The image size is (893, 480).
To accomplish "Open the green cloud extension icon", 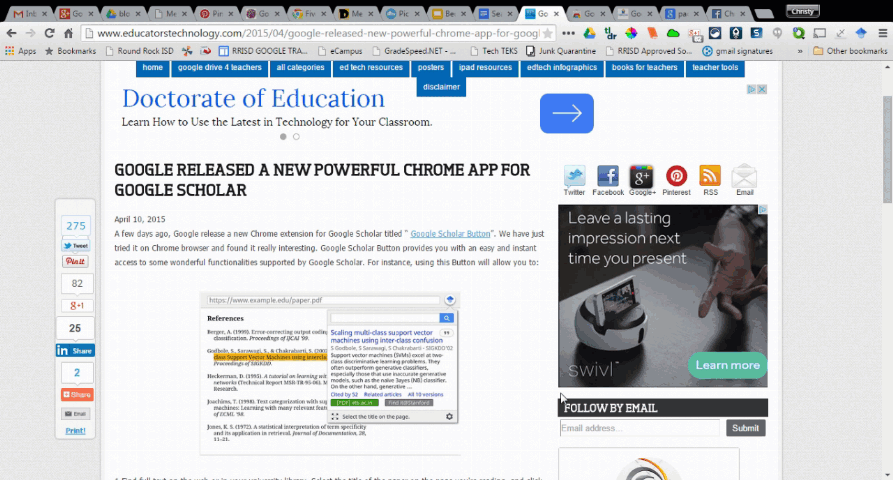I will click(673, 33).
